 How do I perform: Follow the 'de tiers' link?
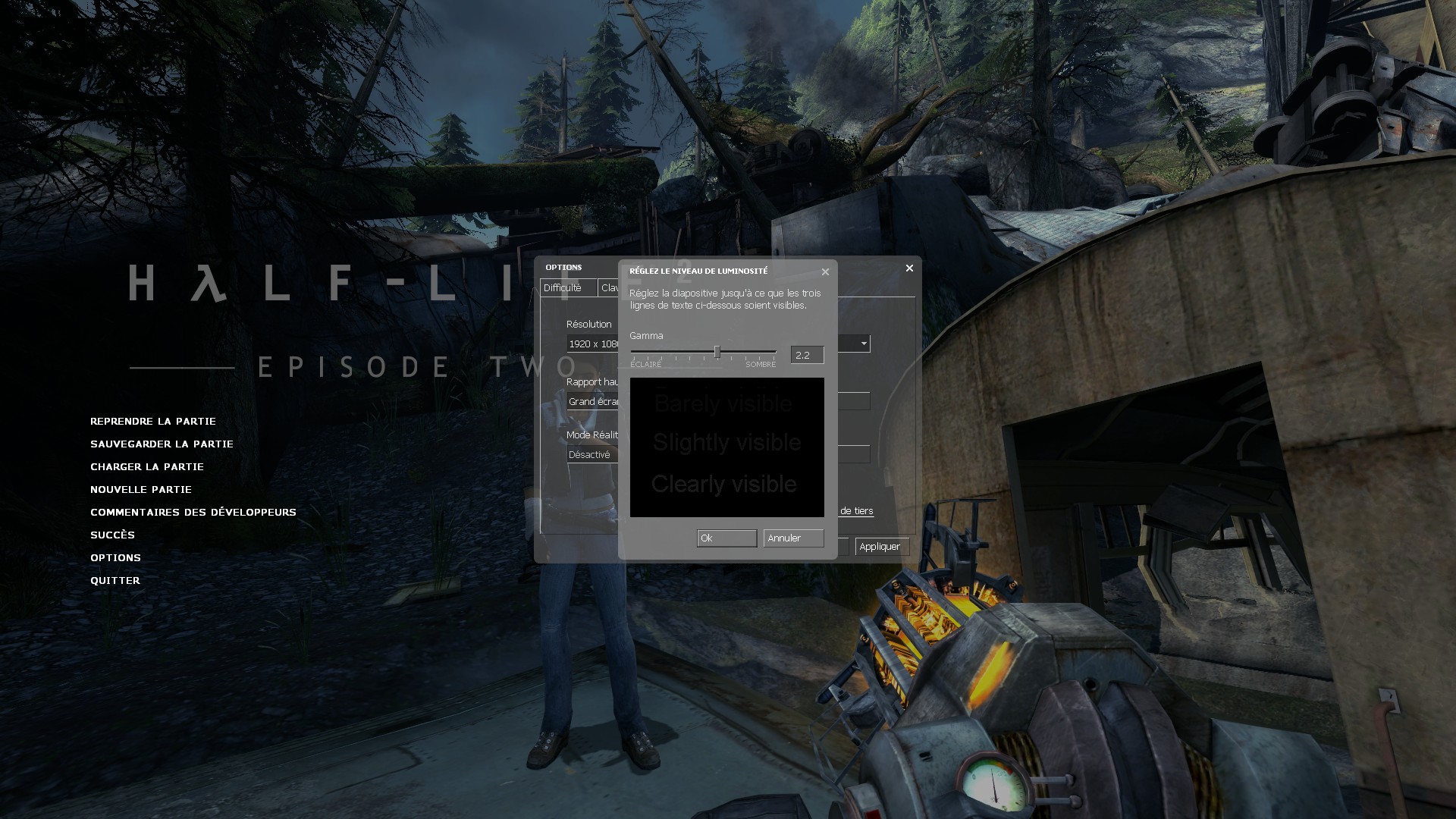pyautogui.click(x=856, y=511)
